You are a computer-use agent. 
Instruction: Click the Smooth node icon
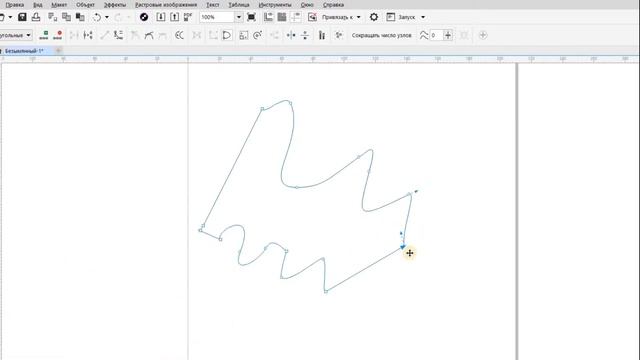click(149, 35)
